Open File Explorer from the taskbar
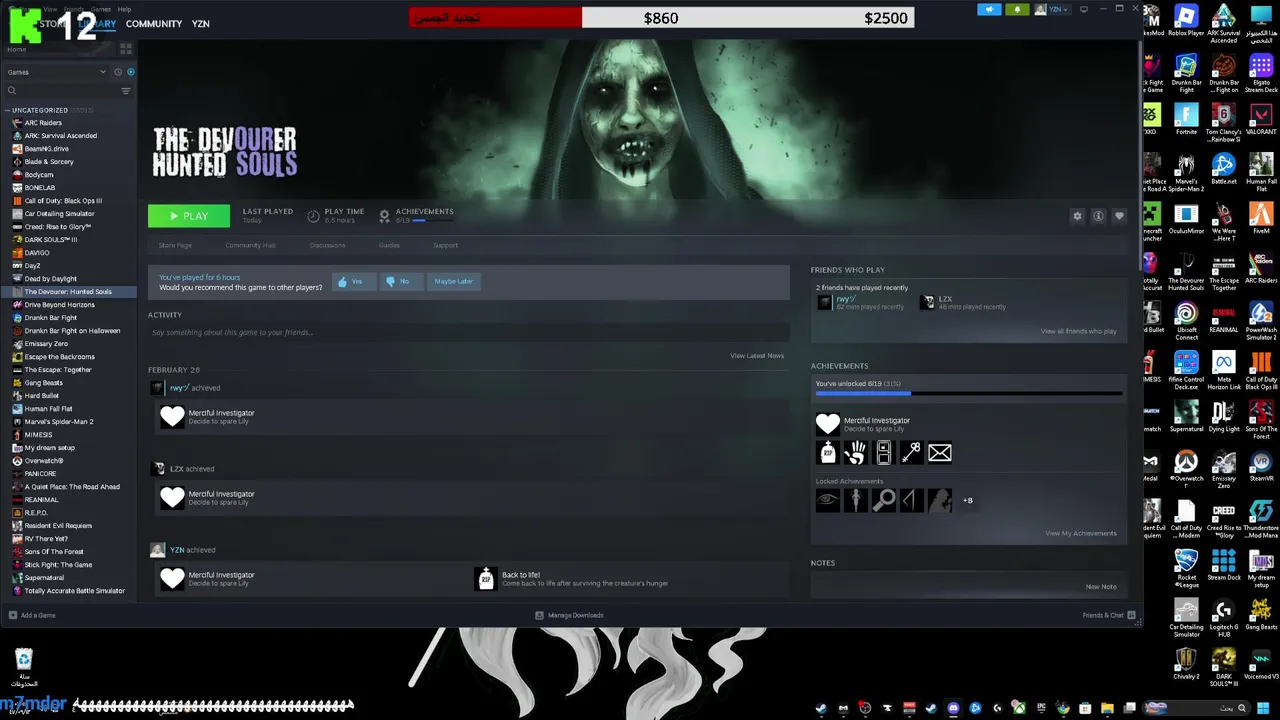The width and height of the screenshot is (1280, 720). pyautogui.click(x=1107, y=708)
